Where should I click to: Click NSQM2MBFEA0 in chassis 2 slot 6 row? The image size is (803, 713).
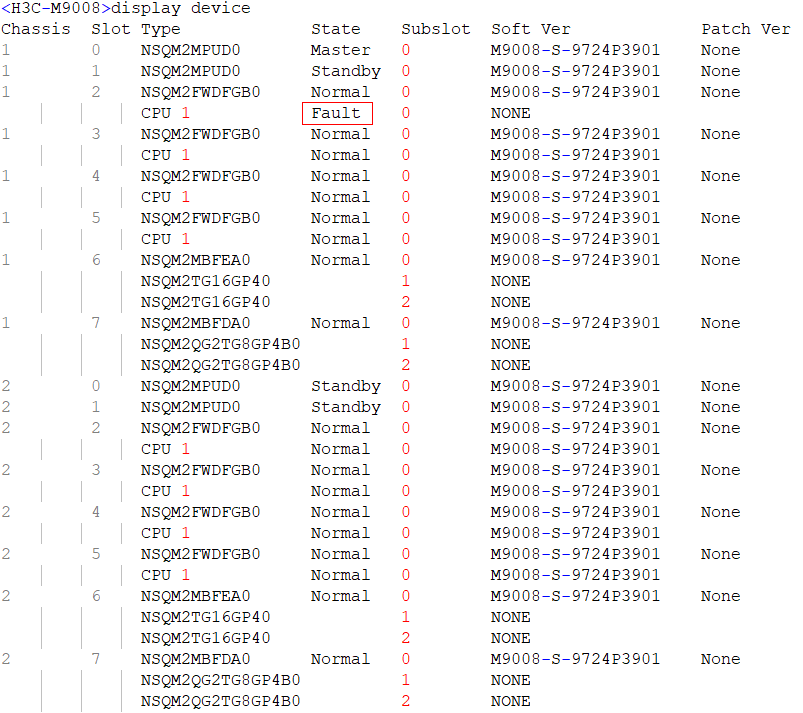[x=196, y=596]
